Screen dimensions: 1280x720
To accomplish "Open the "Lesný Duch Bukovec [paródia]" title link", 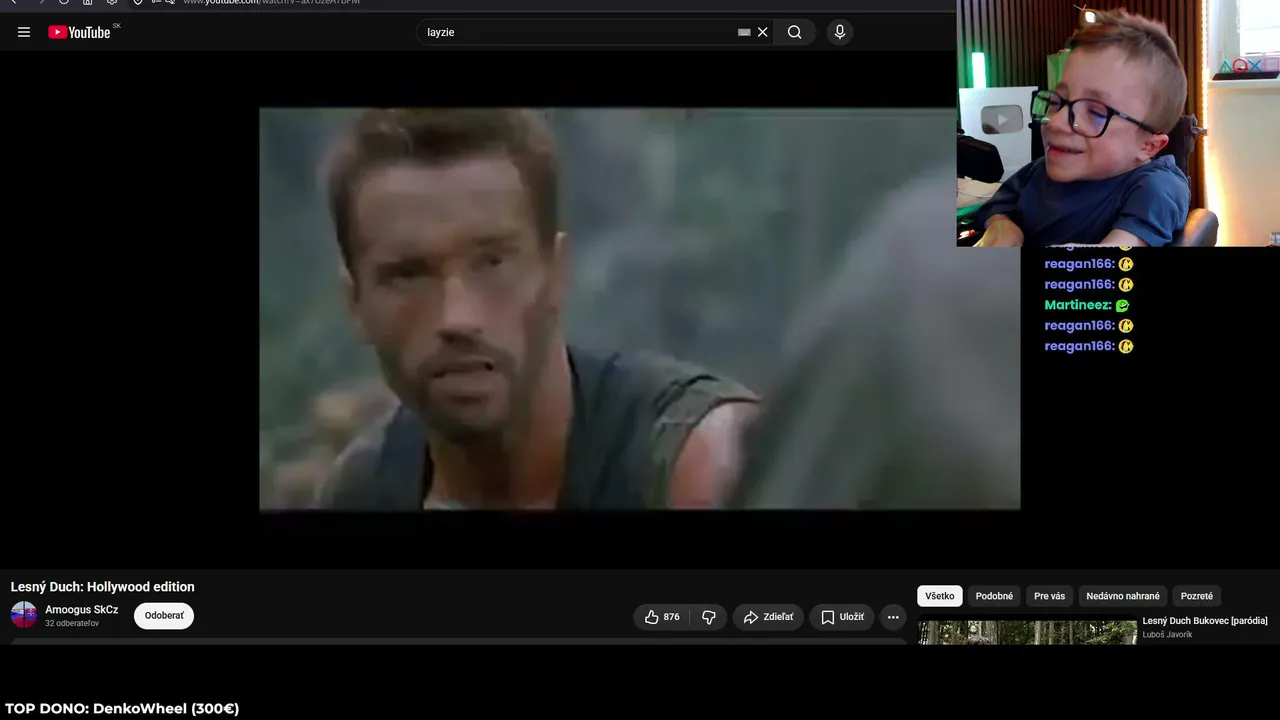I will pyautogui.click(x=1205, y=621).
